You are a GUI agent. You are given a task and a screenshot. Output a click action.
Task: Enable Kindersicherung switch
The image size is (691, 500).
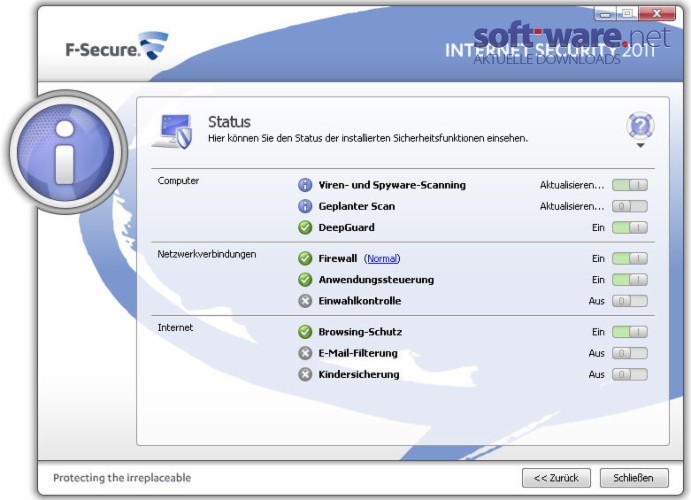pyautogui.click(x=630, y=374)
